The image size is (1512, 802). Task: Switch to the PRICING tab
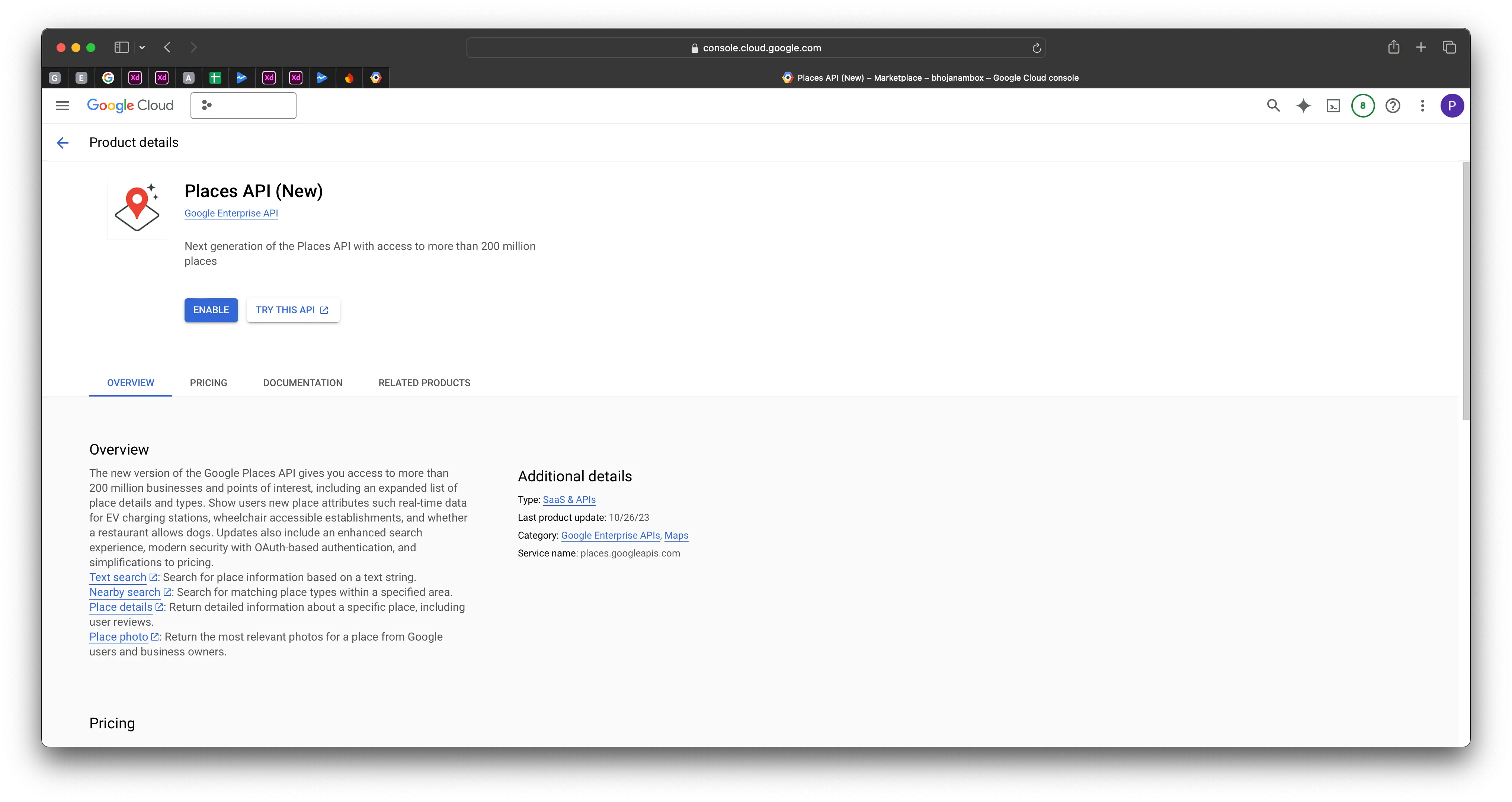click(208, 382)
